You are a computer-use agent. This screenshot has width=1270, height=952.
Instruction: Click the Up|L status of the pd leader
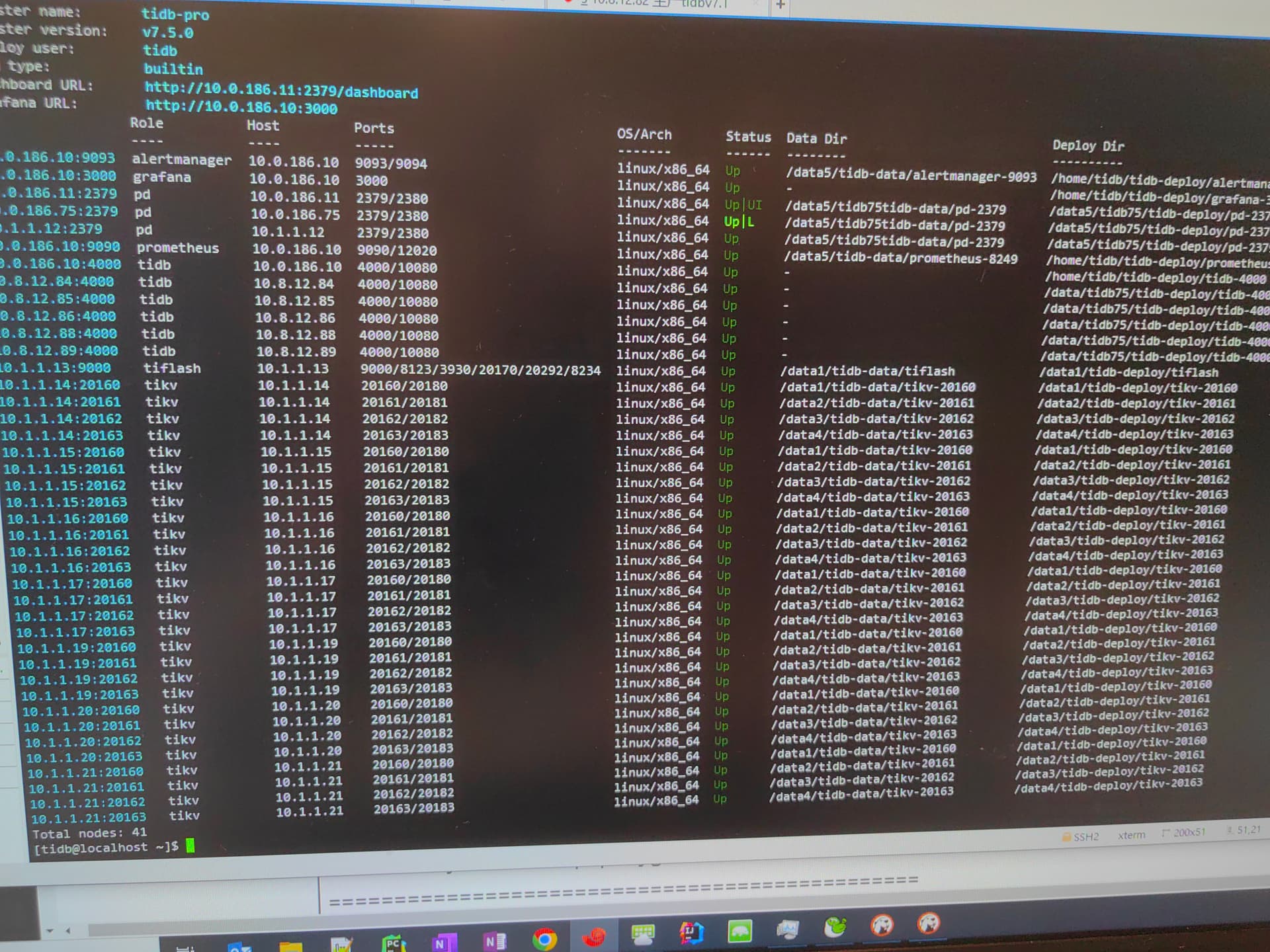[x=739, y=221]
